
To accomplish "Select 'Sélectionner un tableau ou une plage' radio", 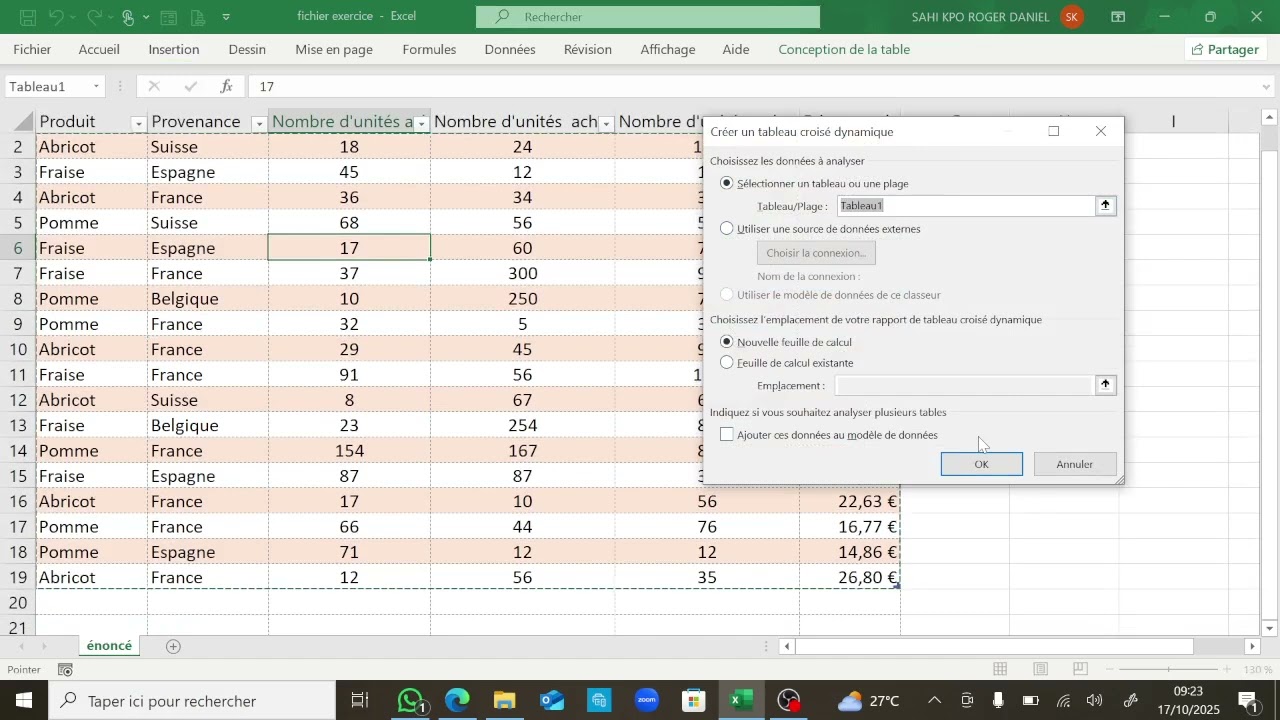I will (x=727, y=184).
